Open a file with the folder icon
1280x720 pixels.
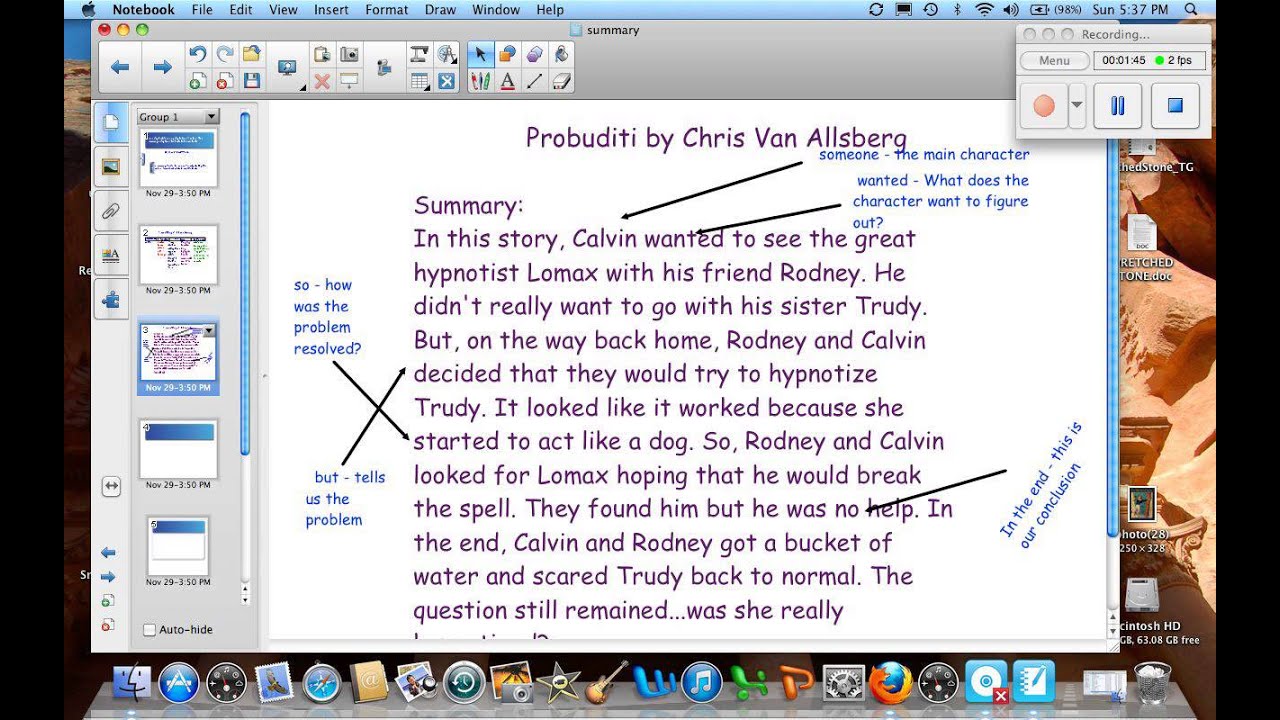[252, 55]
